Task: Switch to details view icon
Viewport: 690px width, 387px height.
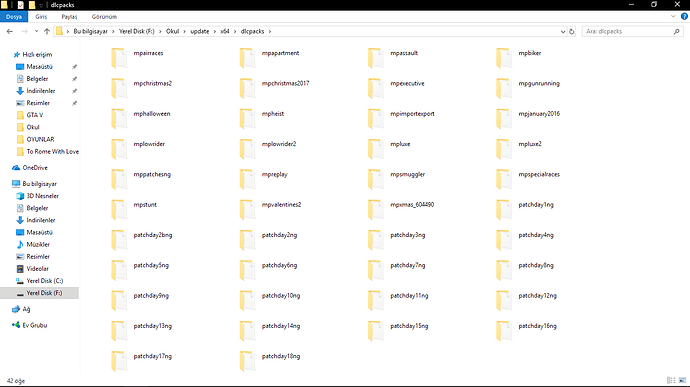Action: tap(671, 380)
